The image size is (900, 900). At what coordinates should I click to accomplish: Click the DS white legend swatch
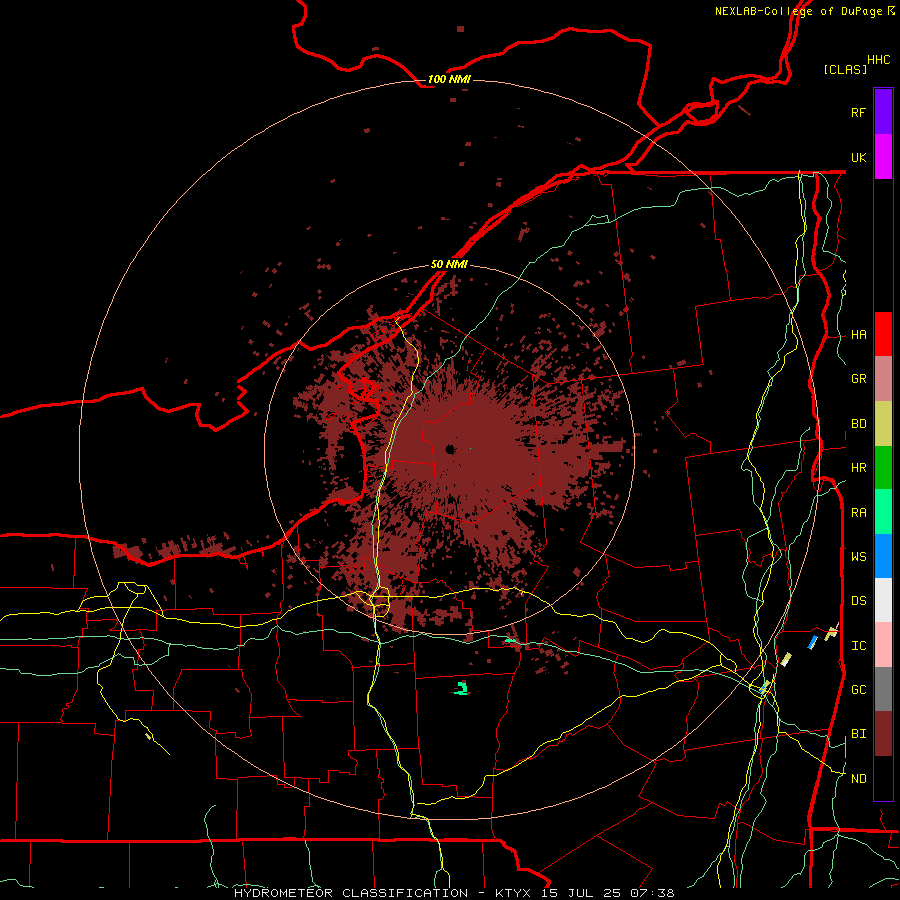883,600
